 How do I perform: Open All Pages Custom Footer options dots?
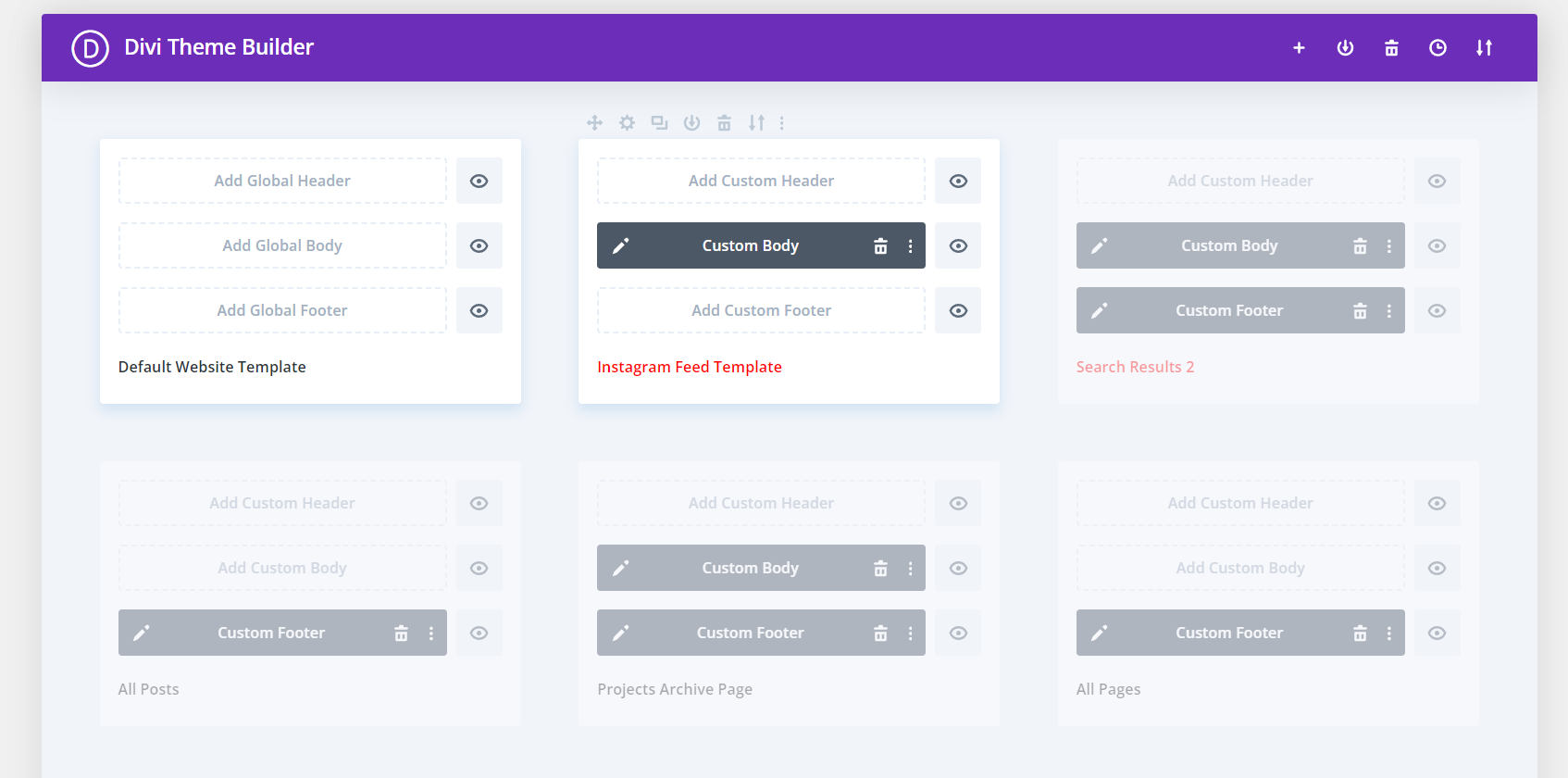[1388, 633]
